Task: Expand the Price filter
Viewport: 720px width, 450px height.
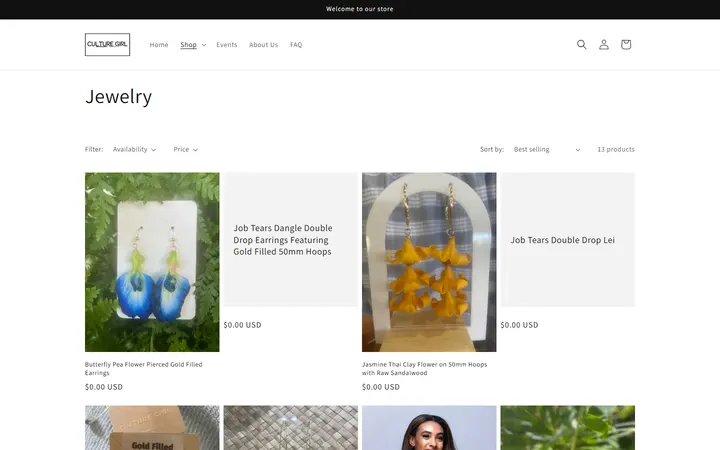Action: coord(186,149)
